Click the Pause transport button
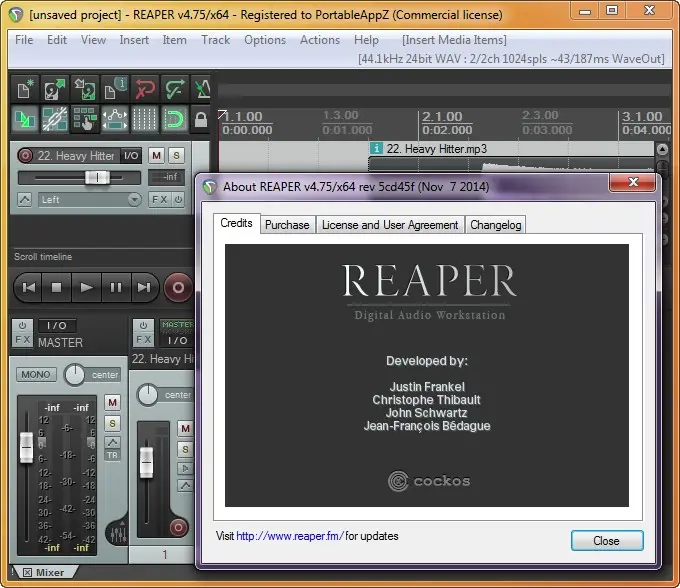680x588 pixels. click(116, 287)
